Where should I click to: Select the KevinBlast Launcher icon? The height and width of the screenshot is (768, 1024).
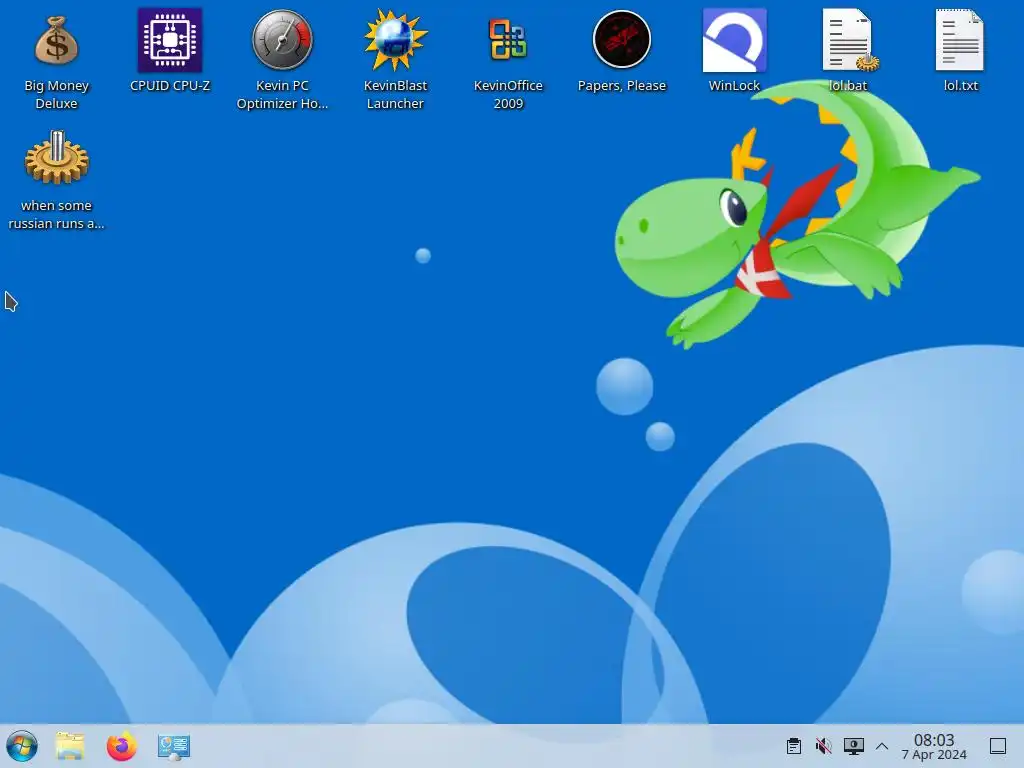click(395, 40)
